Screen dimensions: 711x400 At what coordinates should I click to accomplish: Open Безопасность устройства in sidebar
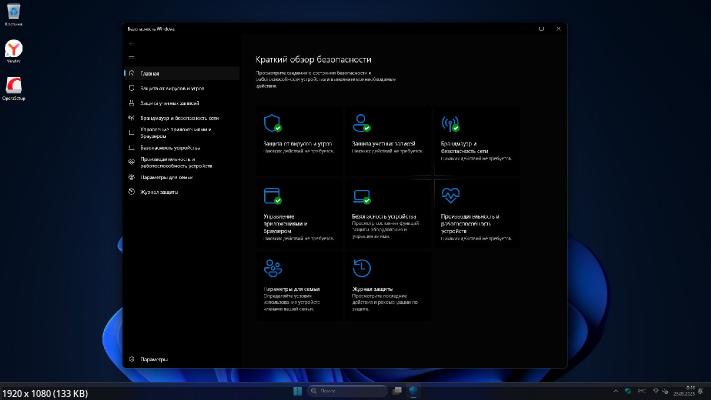pyautogui.click(x=182, y=148)
